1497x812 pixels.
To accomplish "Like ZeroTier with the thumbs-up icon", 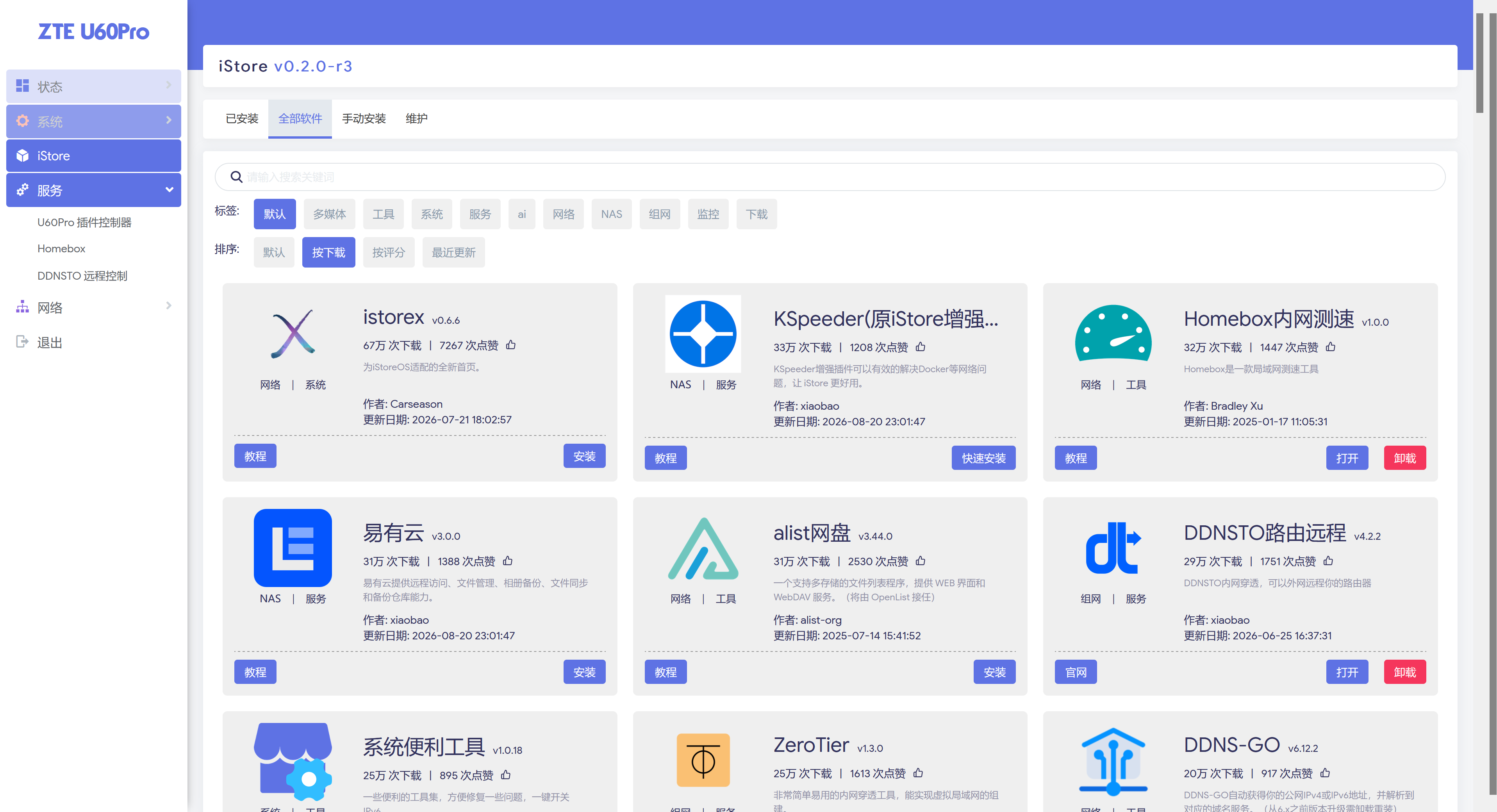I will click(918, 773).
